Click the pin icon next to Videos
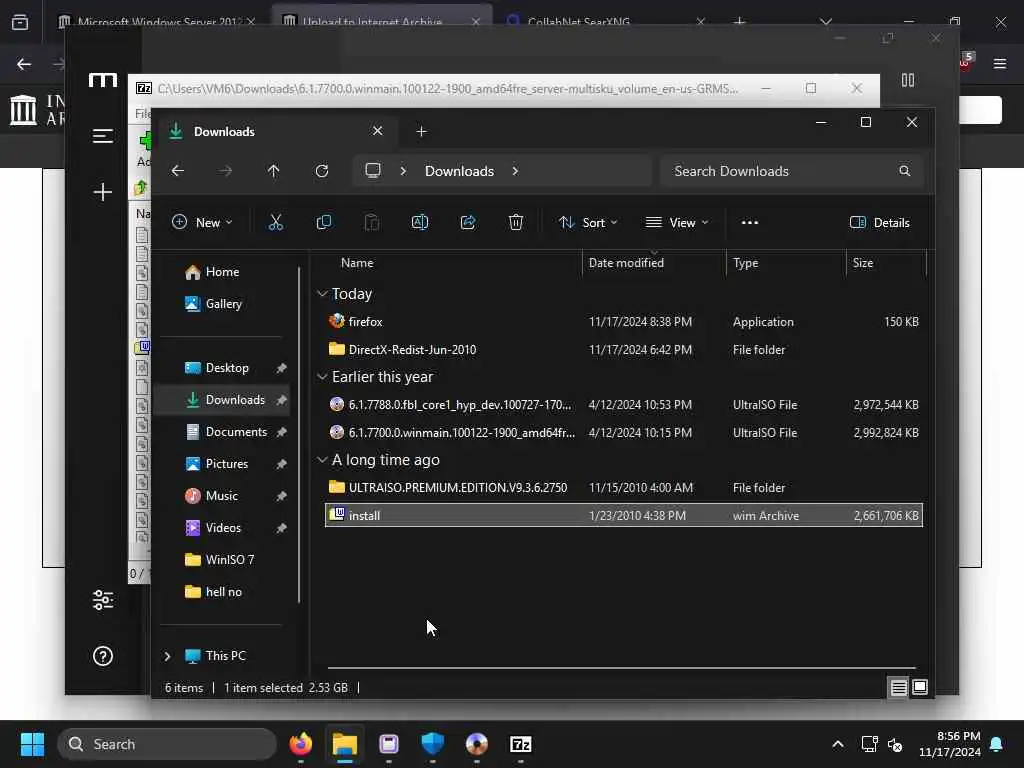Viewport: 1024px width, 768px height. pyautogui.click(x=281, y=528)
